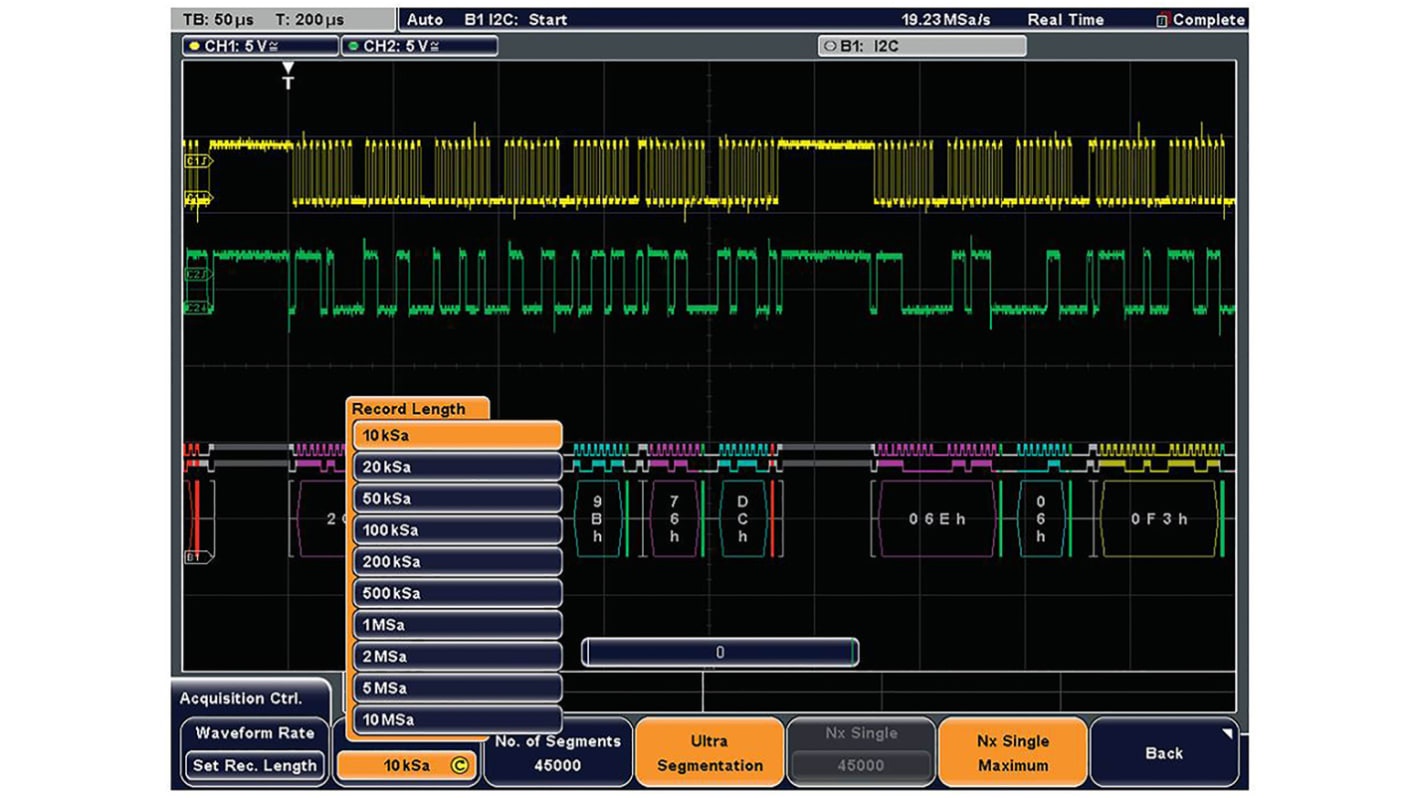Viewport: 1420px width, 798px height.
Task: Select Set Rec. Length option
Action: click(x=254, y=766)
